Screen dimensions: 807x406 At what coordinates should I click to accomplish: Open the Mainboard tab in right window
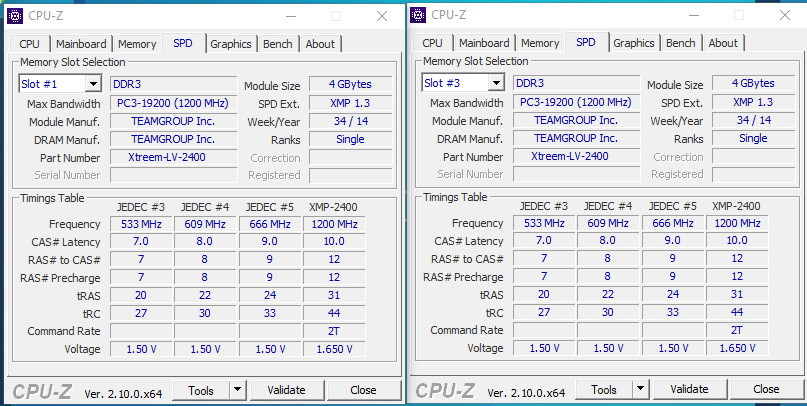[x=484, y=43]
